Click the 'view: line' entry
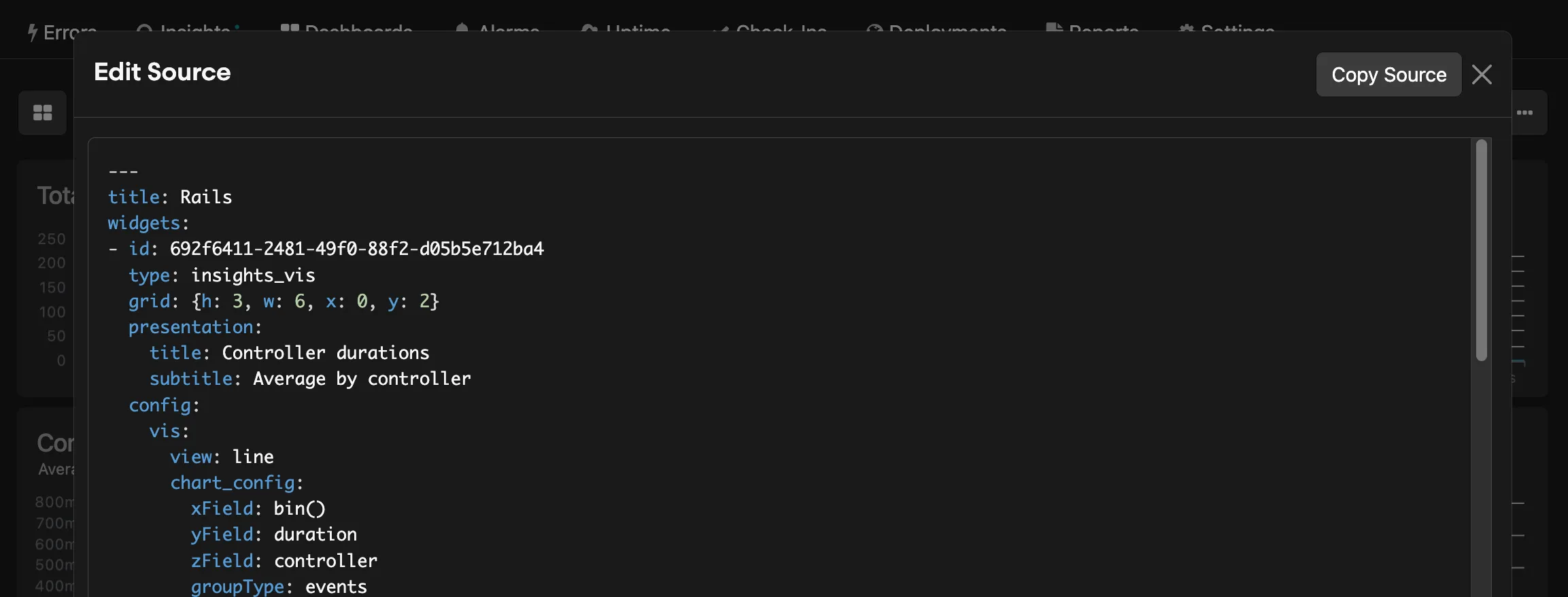Viewport: 1568px width, 597px height. tap(222, 457)
